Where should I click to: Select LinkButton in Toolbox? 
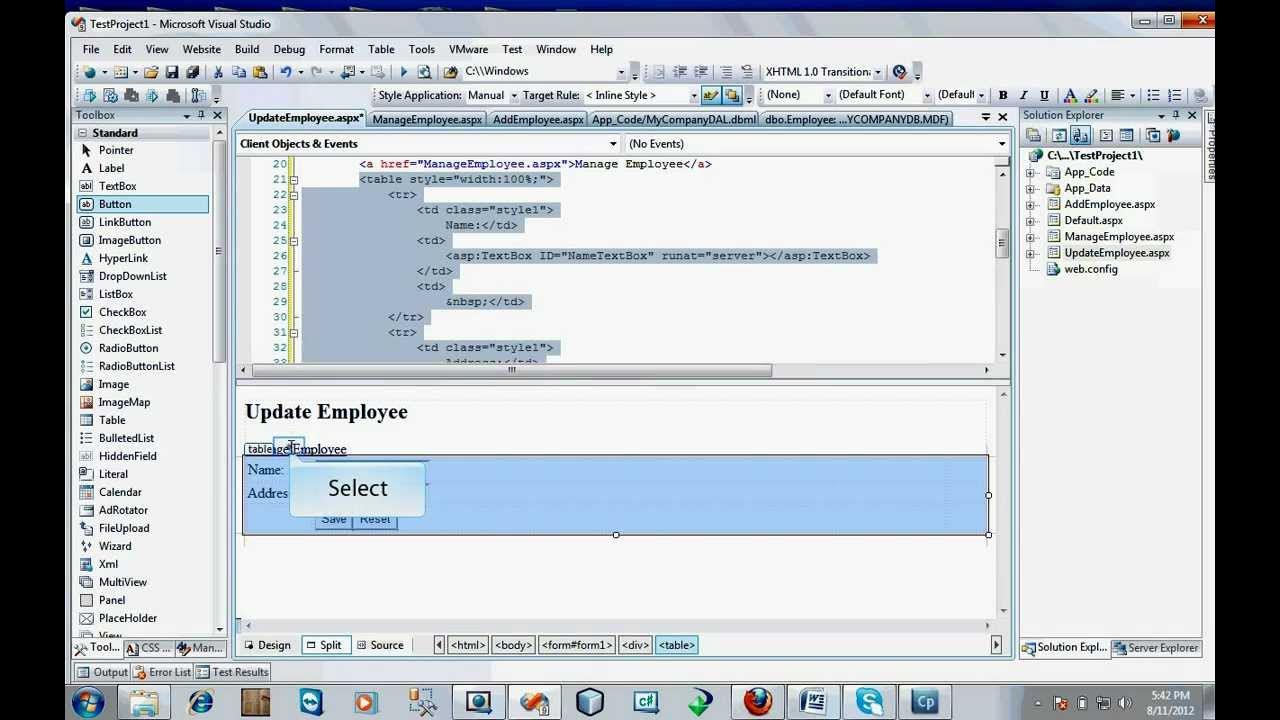point(125,222)
